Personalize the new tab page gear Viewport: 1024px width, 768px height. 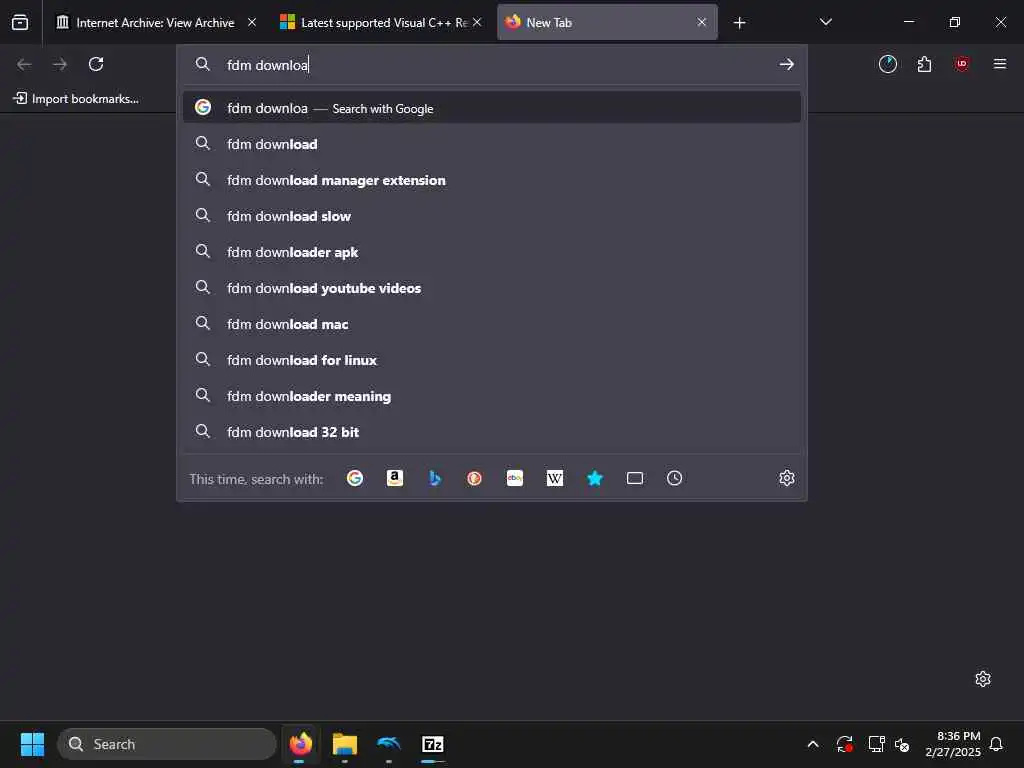click(x=982, y=679)
